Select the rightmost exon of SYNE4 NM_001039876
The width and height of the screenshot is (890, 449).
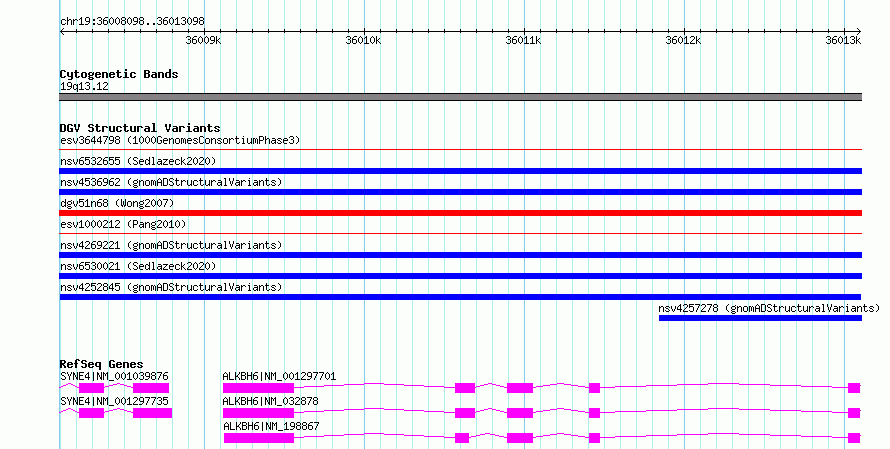pos(151,388)
